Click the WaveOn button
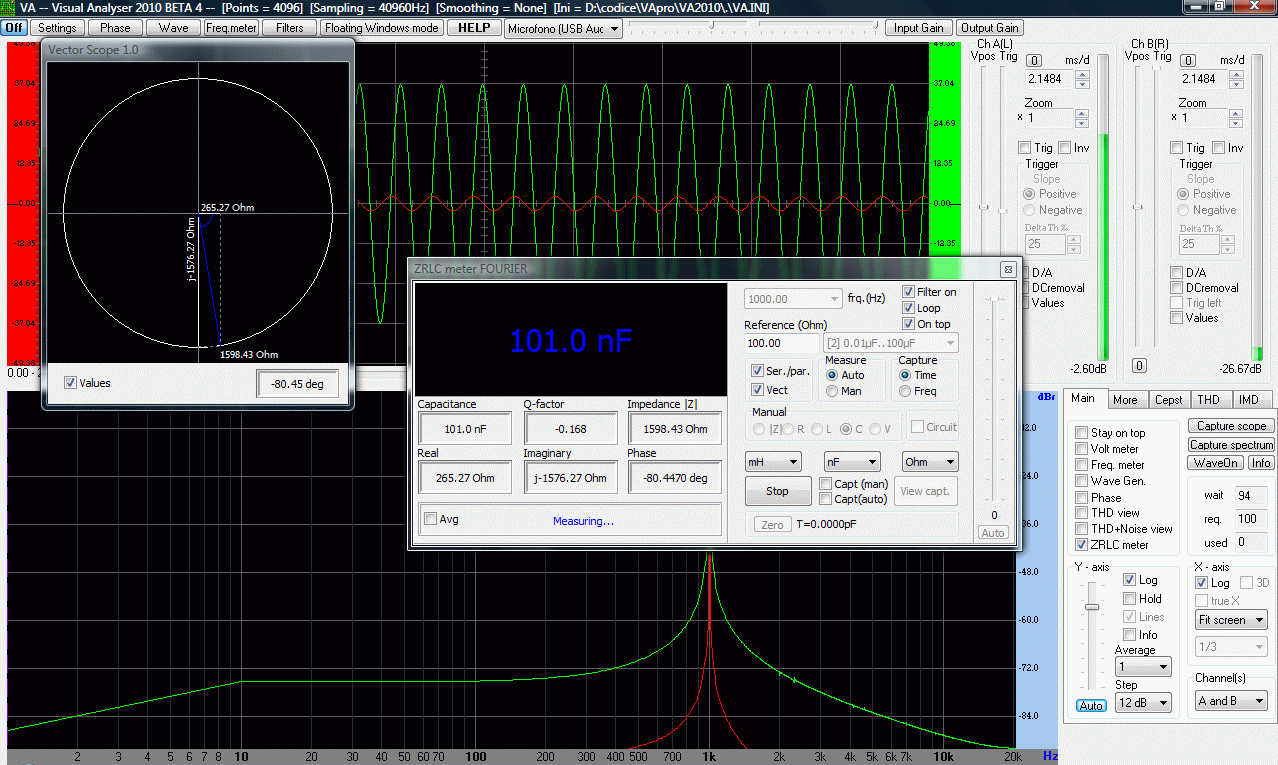1278x765 pixels. (x=1215, y=463)
